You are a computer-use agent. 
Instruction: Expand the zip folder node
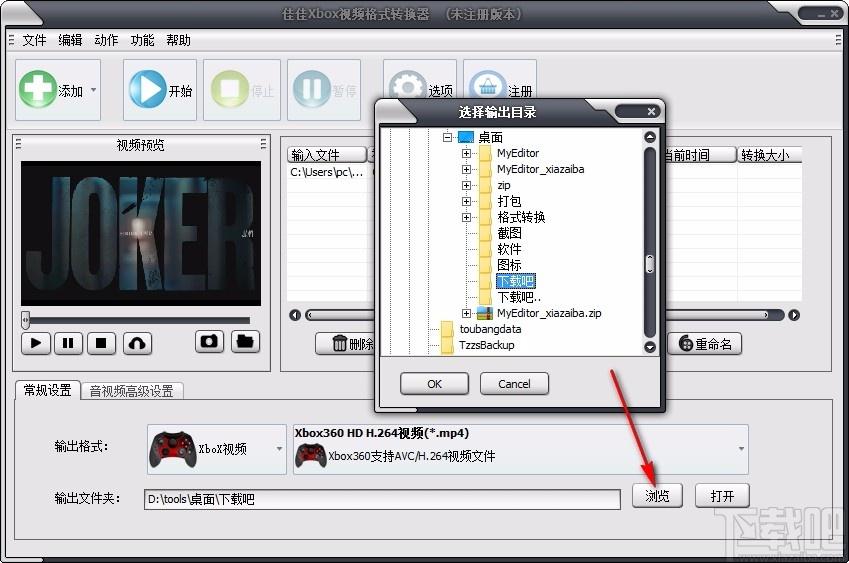[466, 185]
